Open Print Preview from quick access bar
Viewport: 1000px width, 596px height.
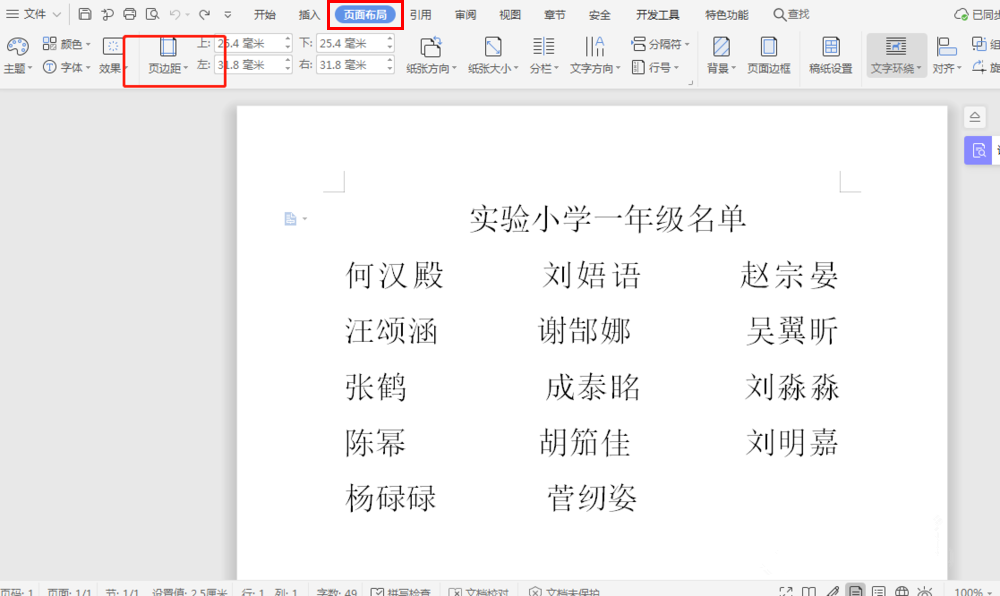tap(152, 14)
